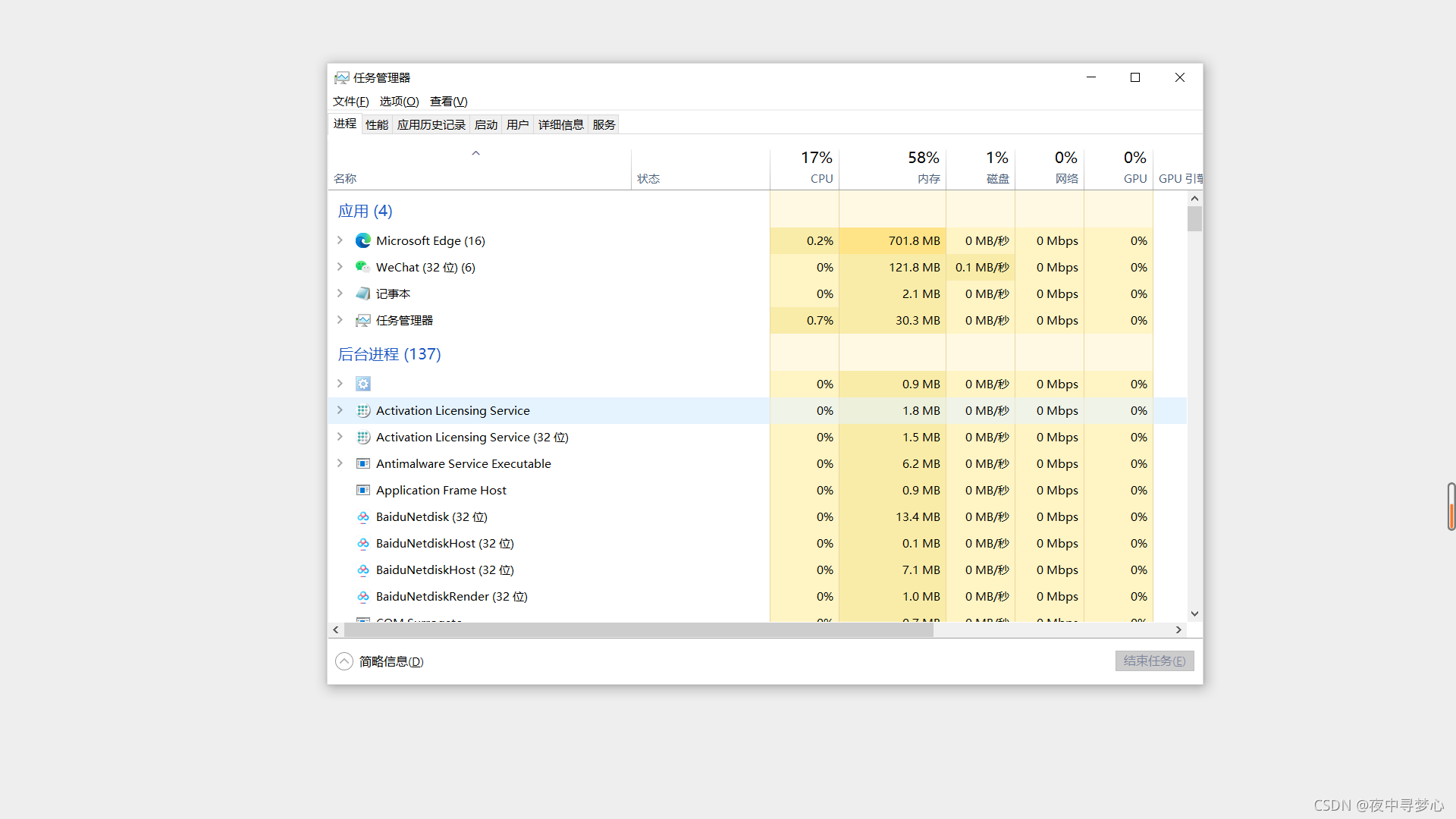
Task: Click the Antimalware Service Executable icon
Action: [x=363, y=463]
